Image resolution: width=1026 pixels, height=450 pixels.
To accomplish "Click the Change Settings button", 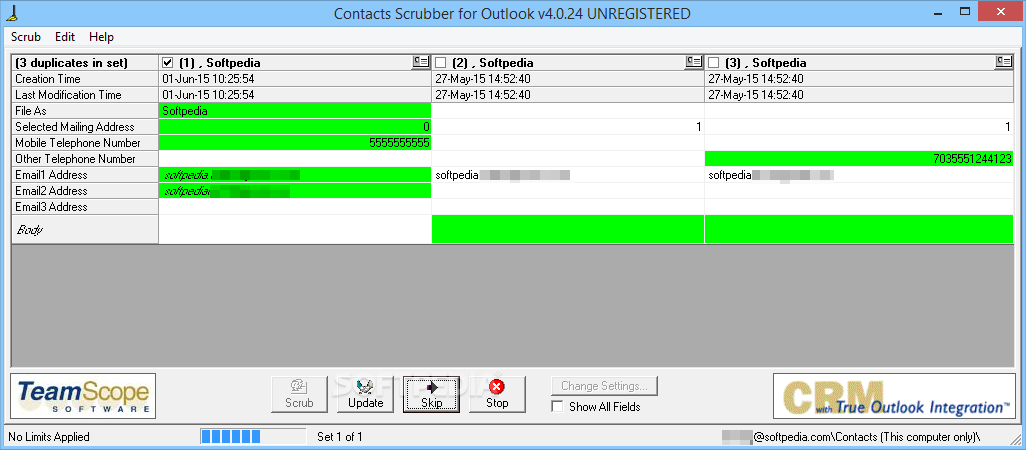I will pyautogui.click(x=605, y=386).
